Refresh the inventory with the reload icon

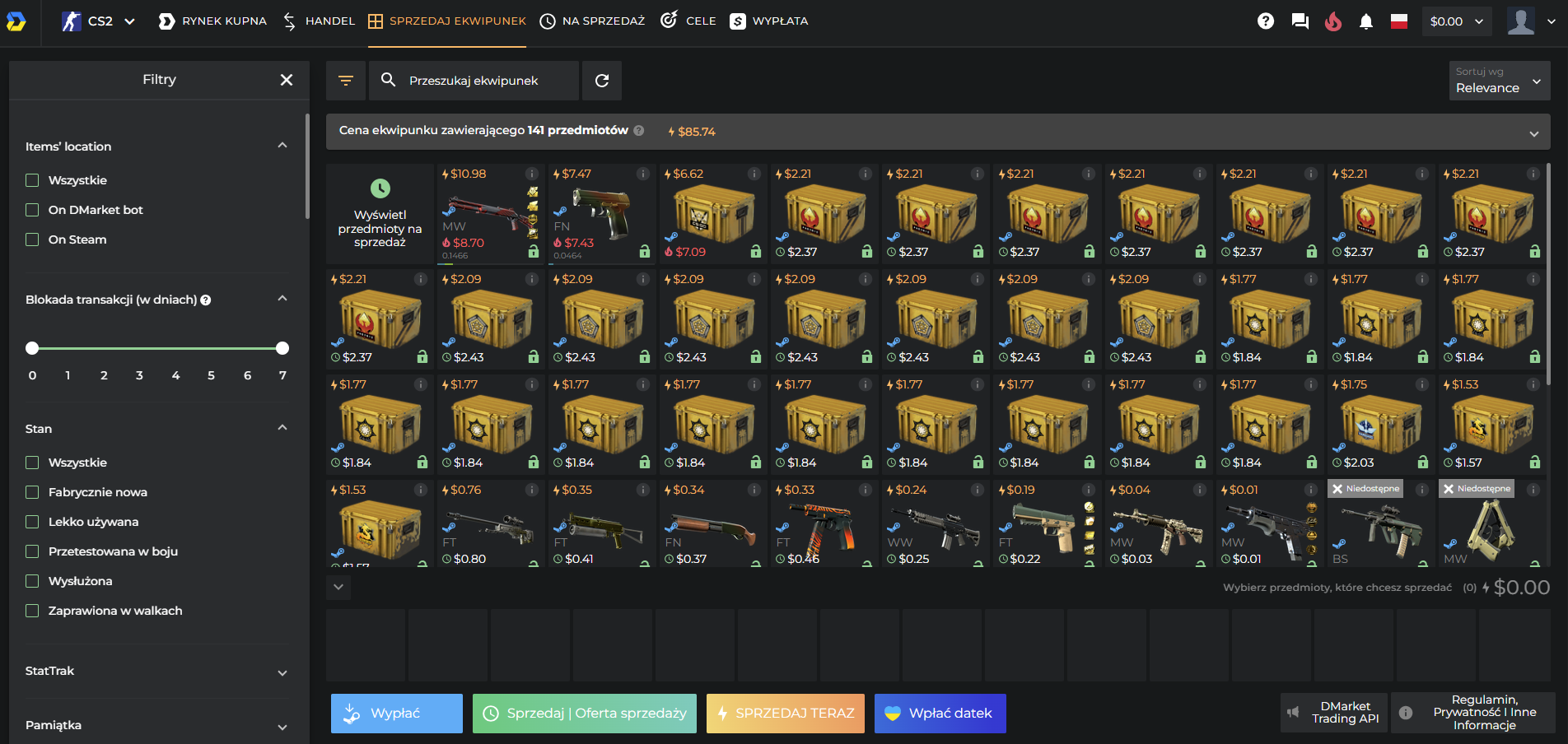602,80
